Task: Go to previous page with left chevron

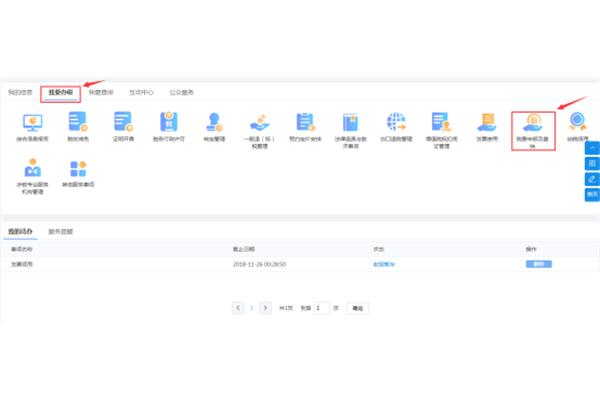Action: (238, 308)
